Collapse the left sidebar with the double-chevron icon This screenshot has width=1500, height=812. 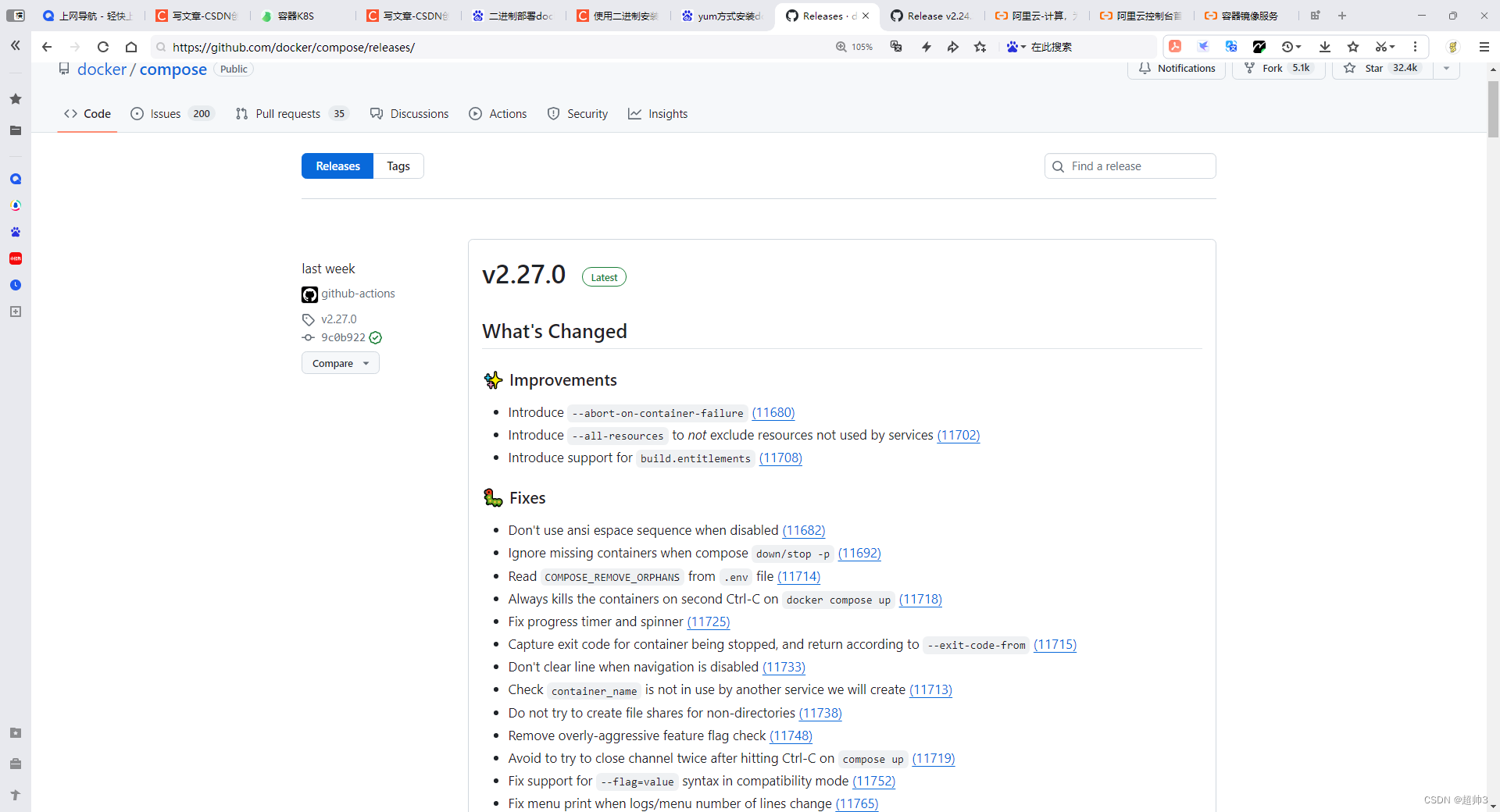point(16,46)
